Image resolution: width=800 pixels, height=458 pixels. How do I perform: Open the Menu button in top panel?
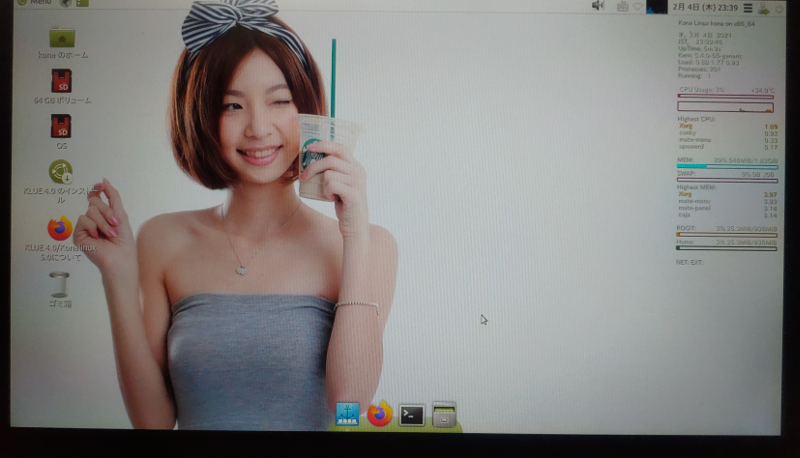pos(35,2)
